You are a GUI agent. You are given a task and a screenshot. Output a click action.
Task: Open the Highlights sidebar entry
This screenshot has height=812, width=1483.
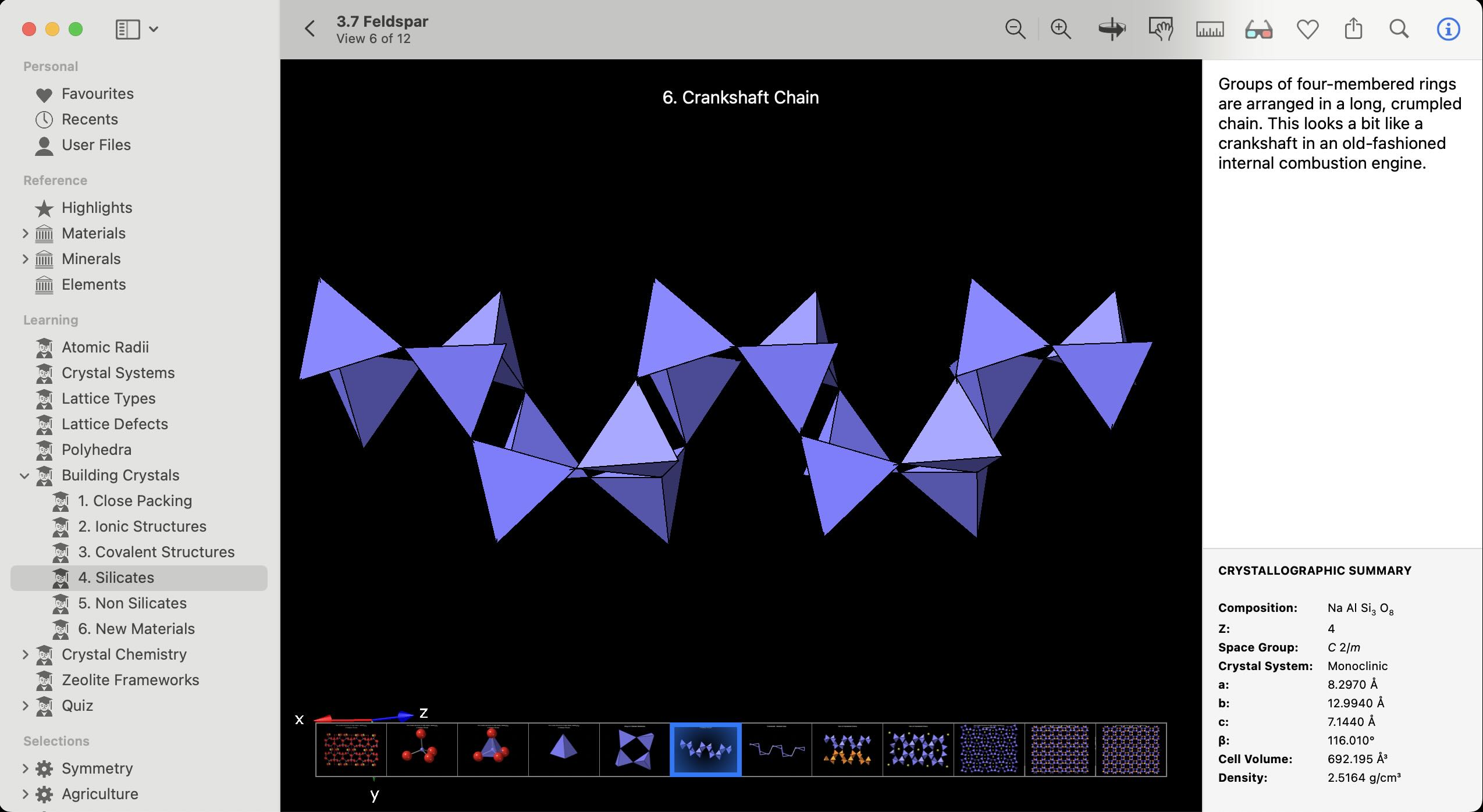coord(97,208)
